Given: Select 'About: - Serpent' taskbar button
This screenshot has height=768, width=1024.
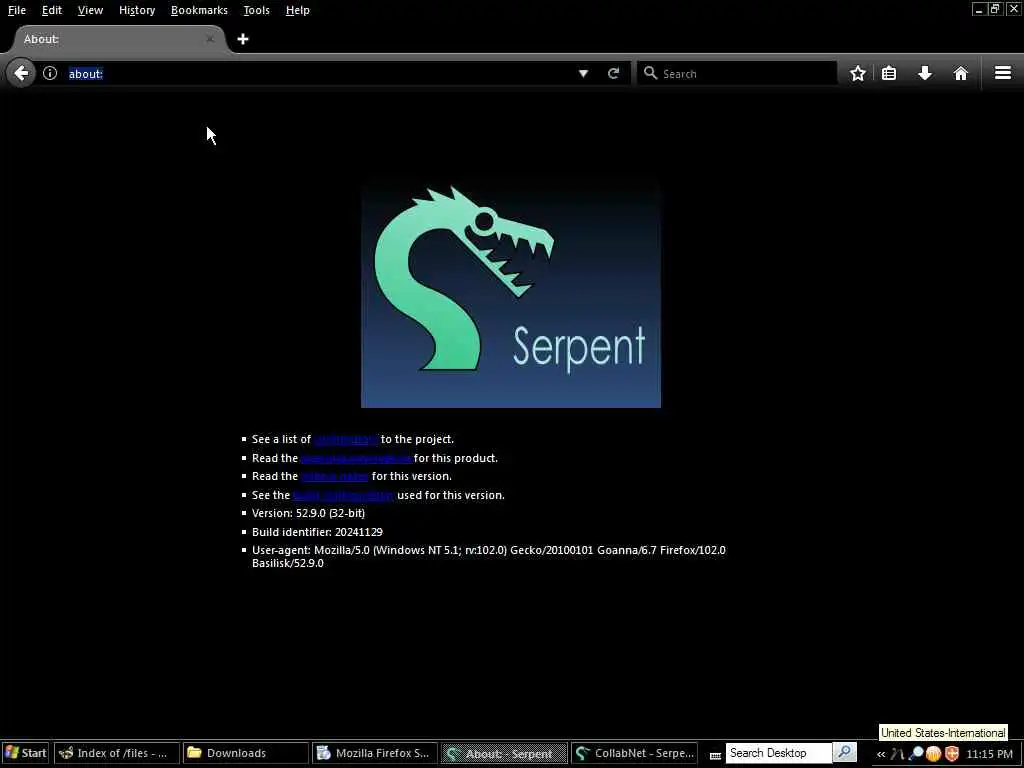Looking at the screenshot, I should pyautogui.click(x=504, y=753).
